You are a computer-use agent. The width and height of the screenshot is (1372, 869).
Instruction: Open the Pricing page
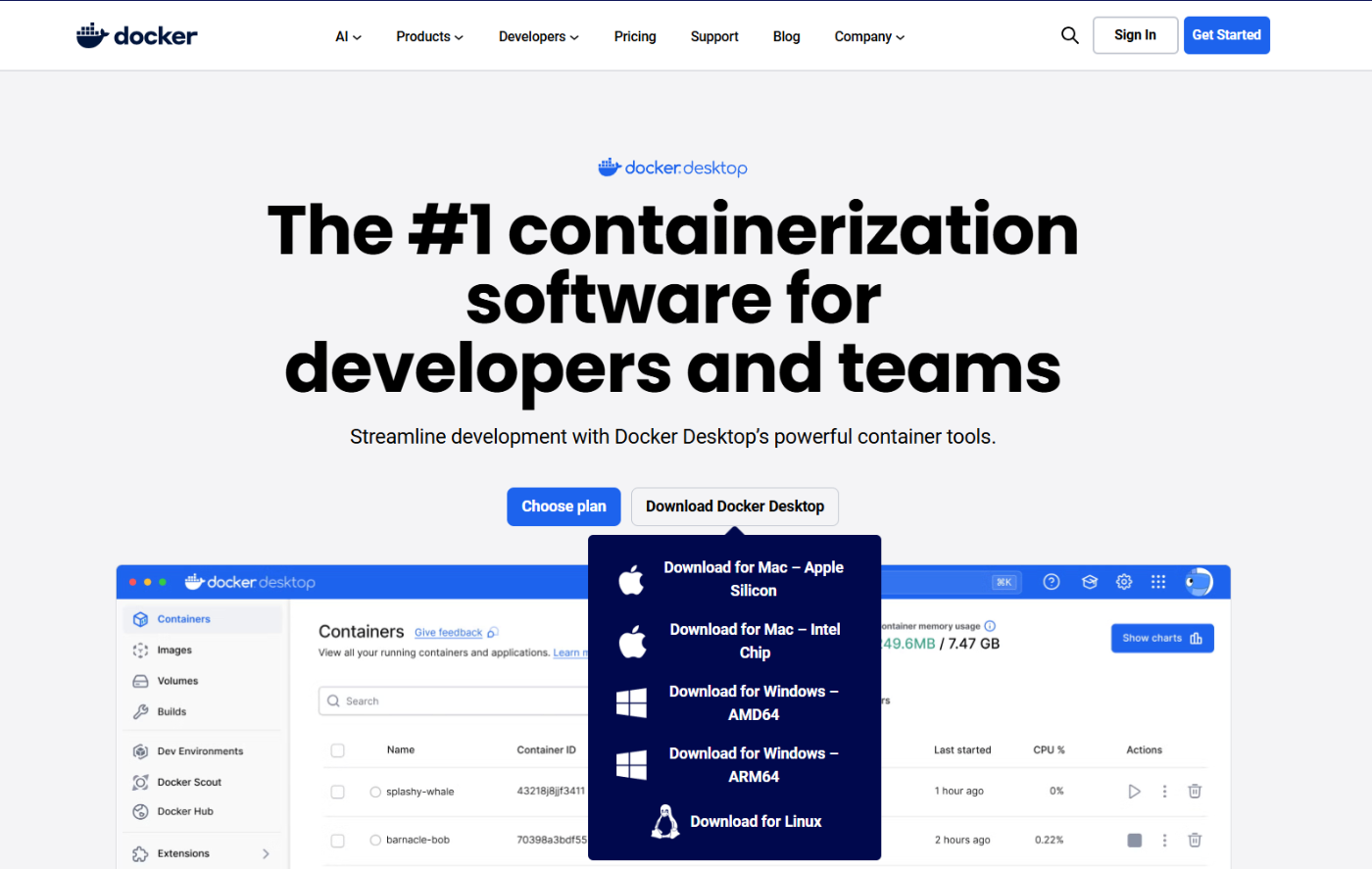[x=635, y=36]
